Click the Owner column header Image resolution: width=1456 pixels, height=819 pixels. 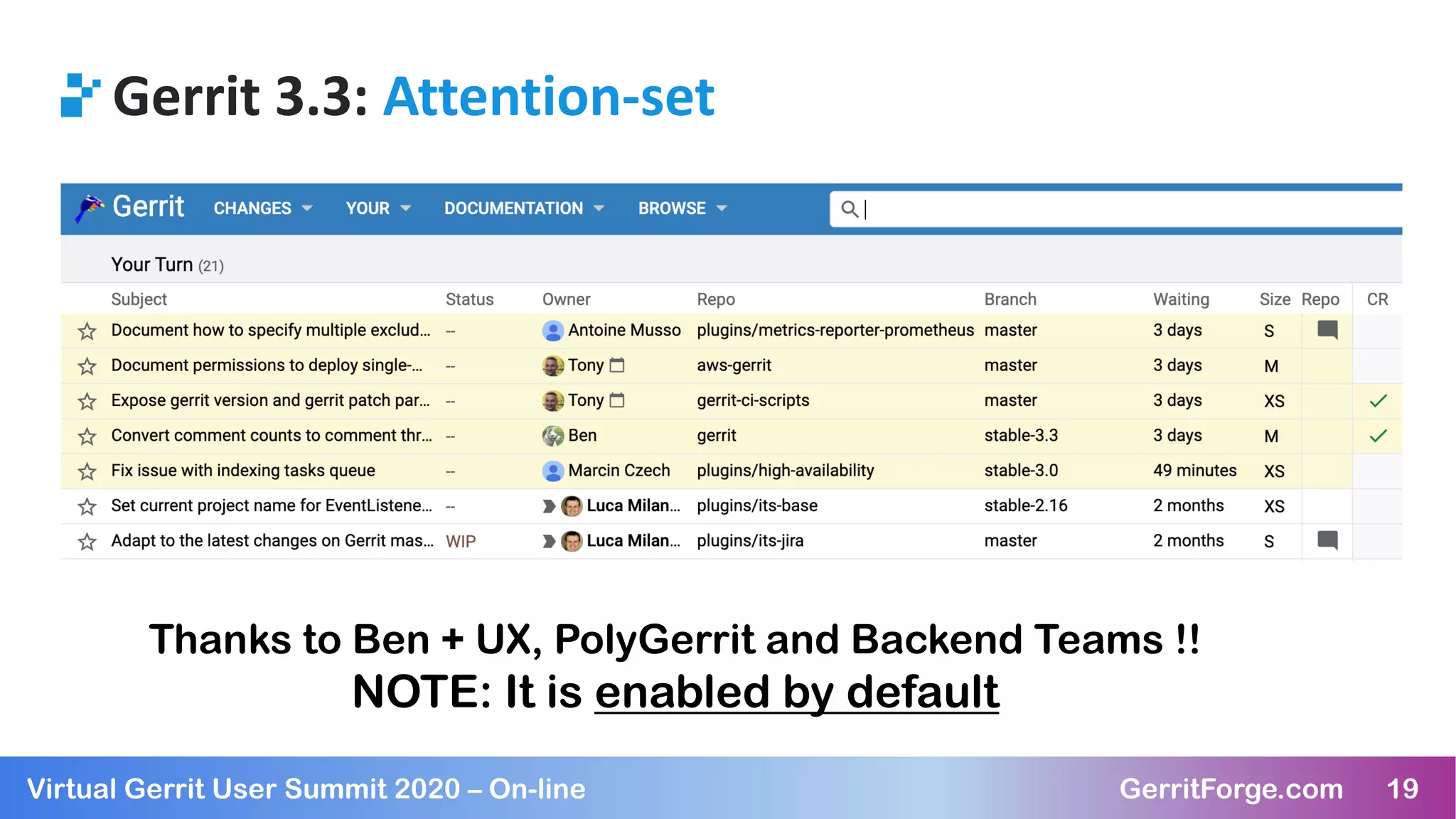[x=566, y=299]
